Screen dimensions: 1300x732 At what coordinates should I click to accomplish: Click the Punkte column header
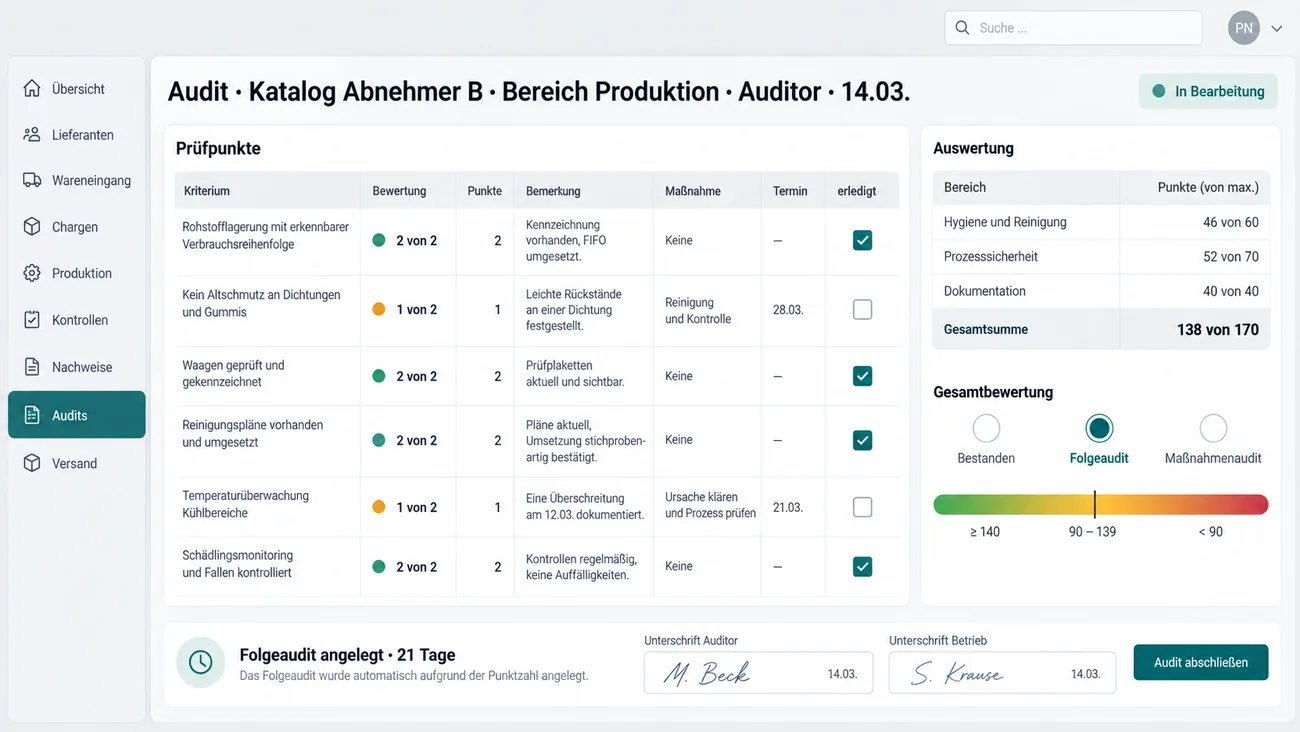485,191
